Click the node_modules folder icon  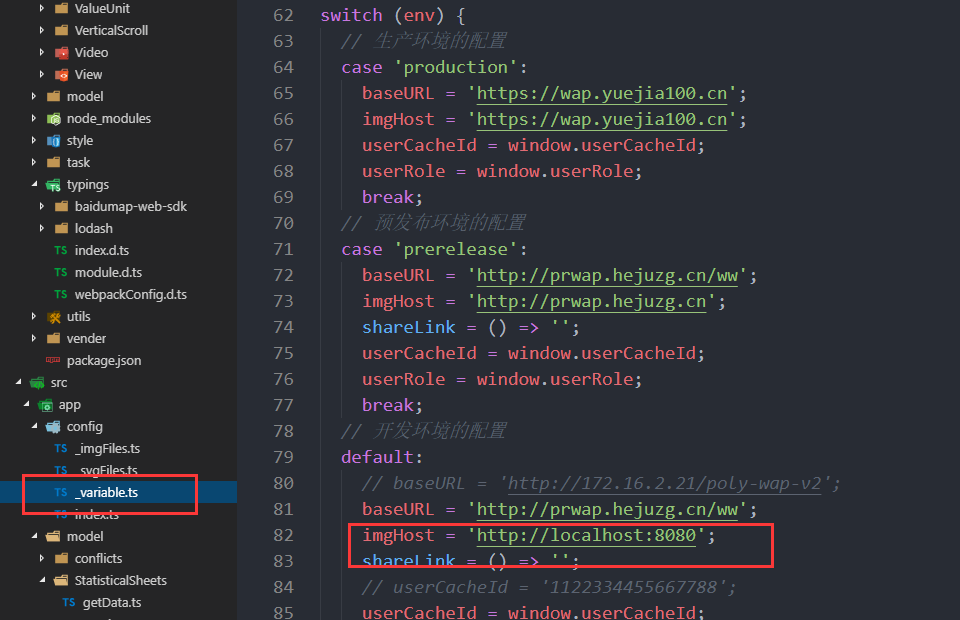(x=54, y=119)
